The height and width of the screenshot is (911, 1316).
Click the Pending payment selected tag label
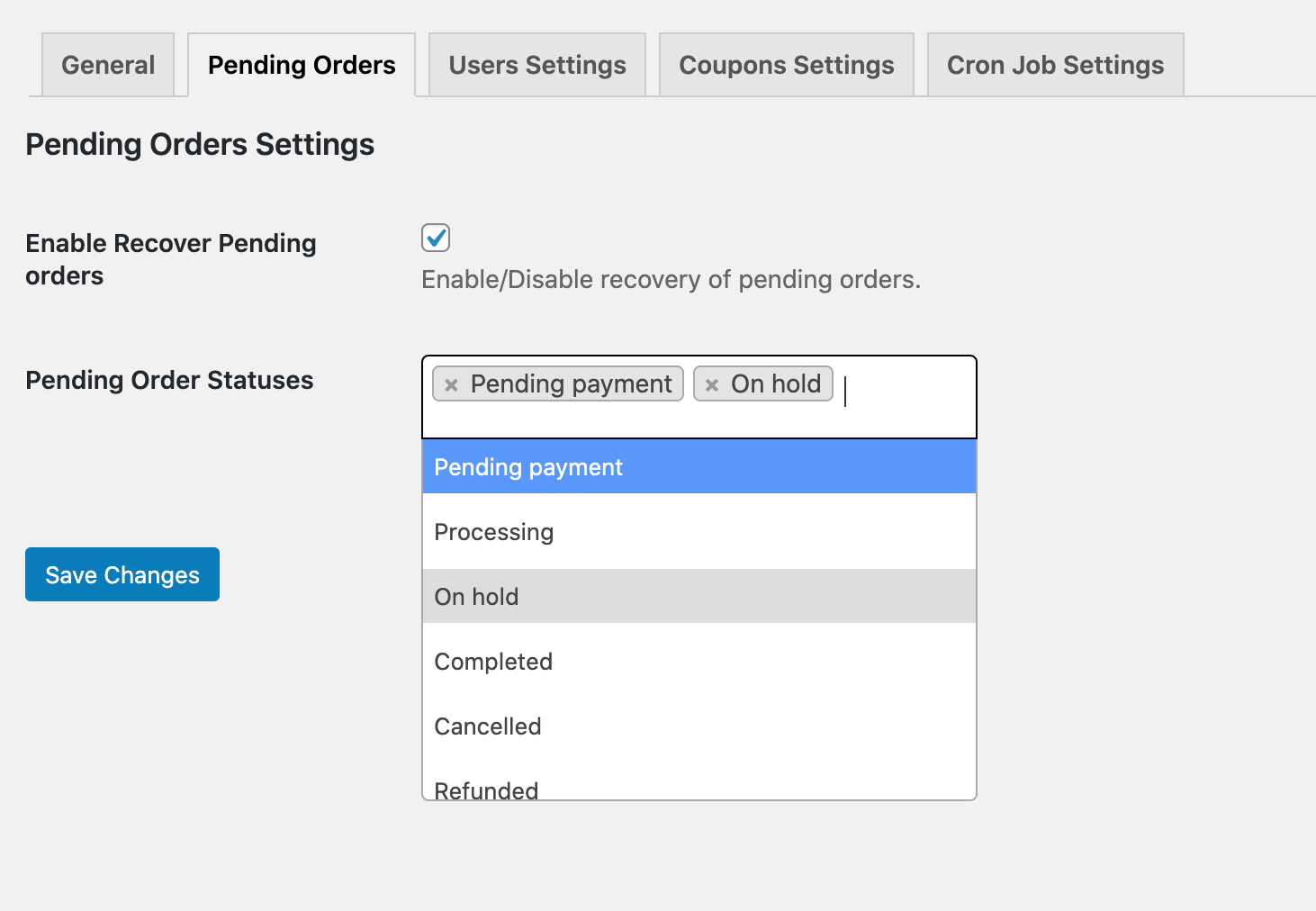571,384
